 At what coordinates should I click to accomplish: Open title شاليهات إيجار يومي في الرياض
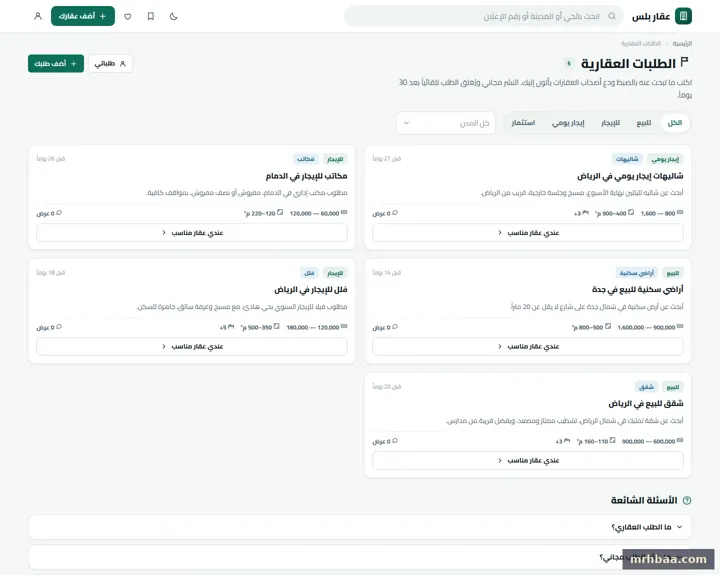pyautogui.click(x=630, y=176)
